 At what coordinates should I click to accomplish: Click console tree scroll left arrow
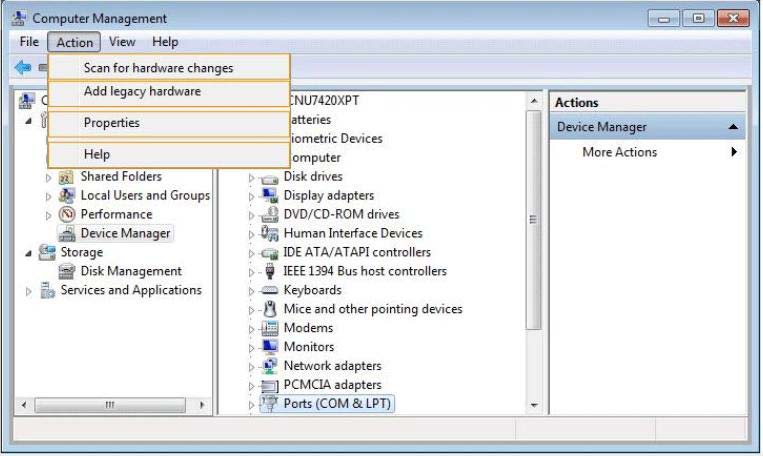(x=24, y=405)
